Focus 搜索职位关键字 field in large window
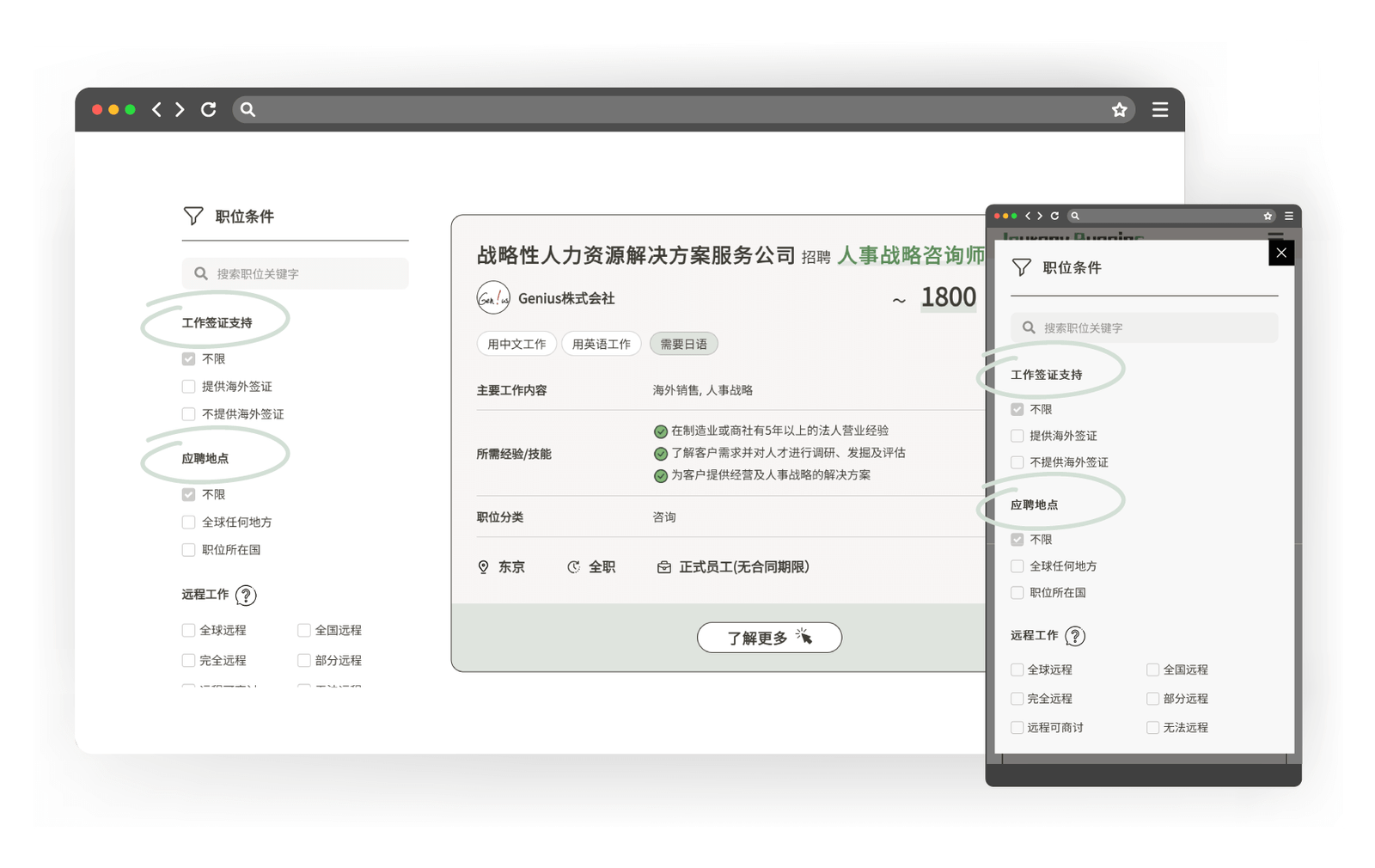Image resolution: width=1375 pixels, height=868 pixels. click(x=295, y=273)
